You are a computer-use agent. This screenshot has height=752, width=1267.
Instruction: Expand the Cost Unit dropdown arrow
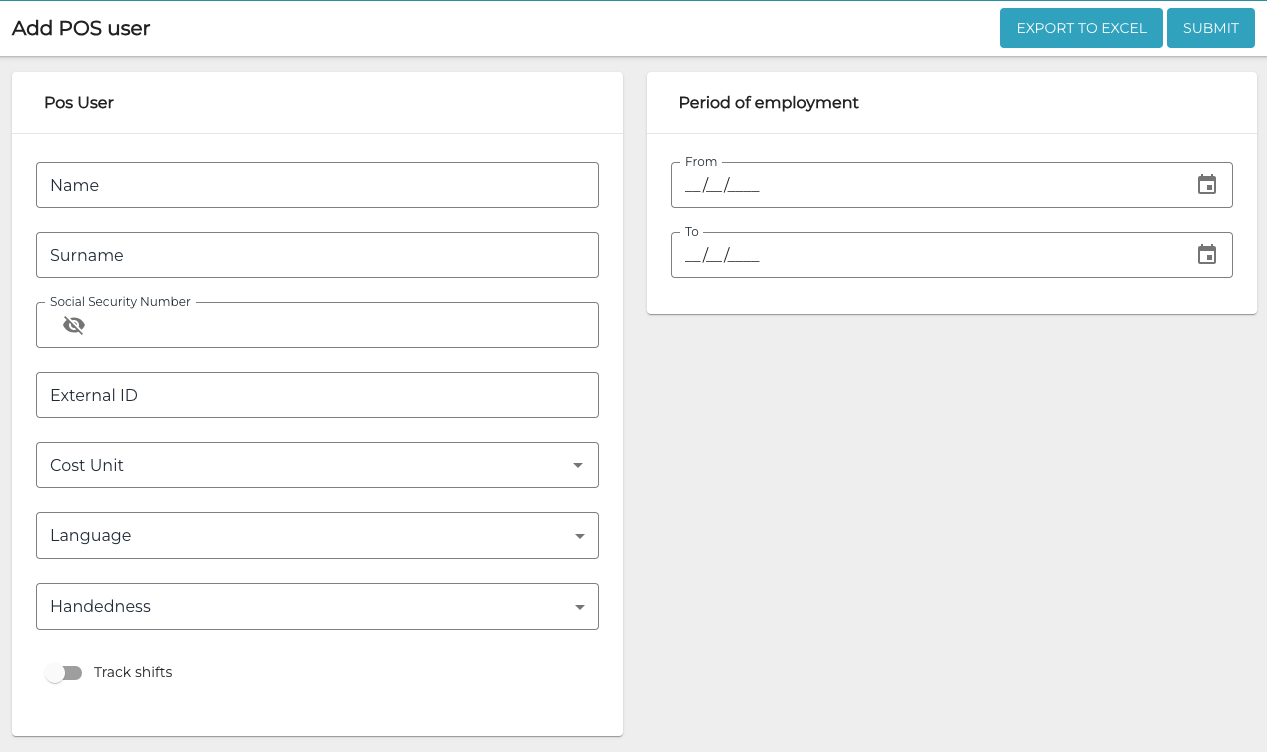[x=578, y=465]
